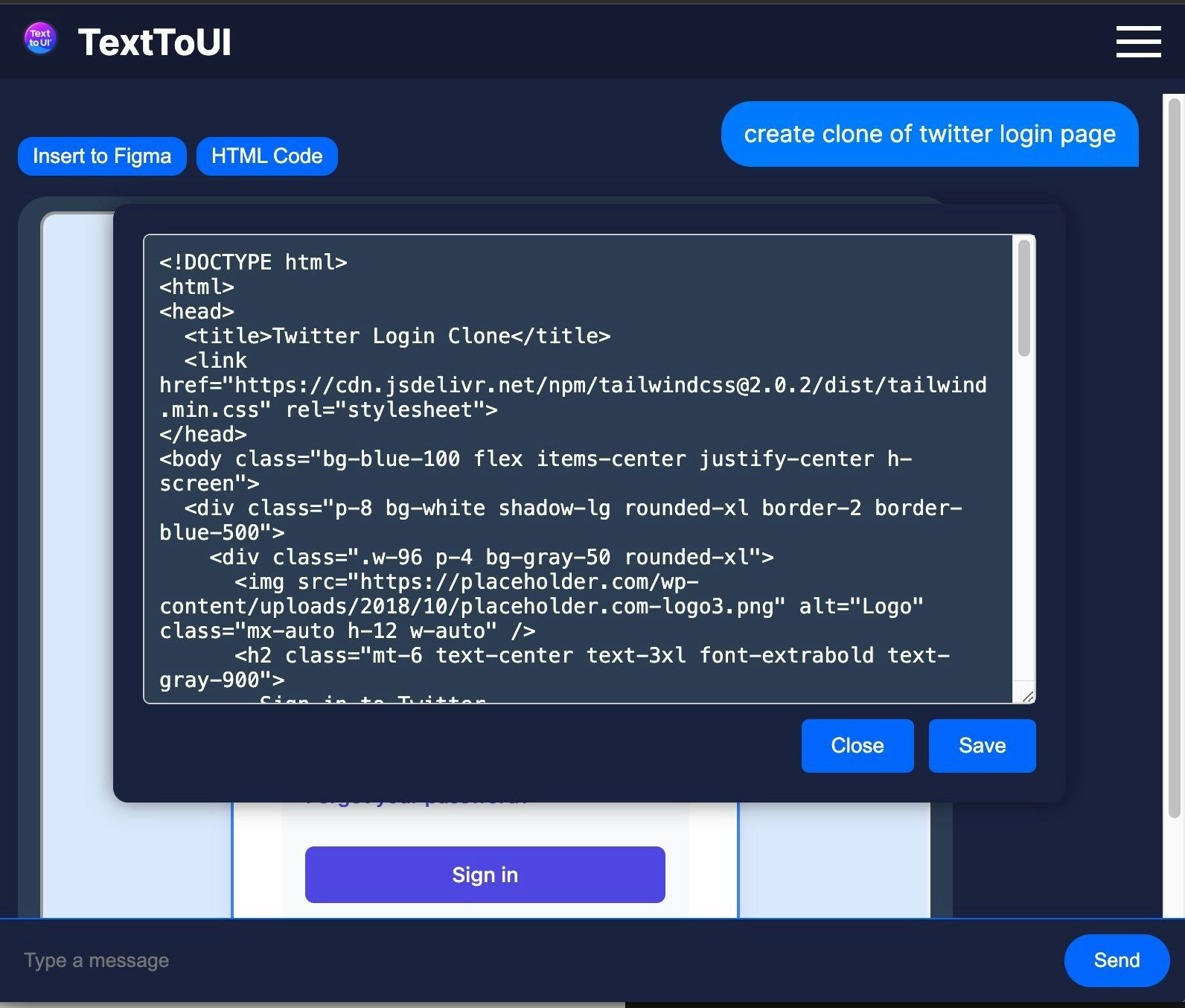The image size is (1185, 1008).
Task: Click the '<head>' opening tag line
Action: (197, 311)
